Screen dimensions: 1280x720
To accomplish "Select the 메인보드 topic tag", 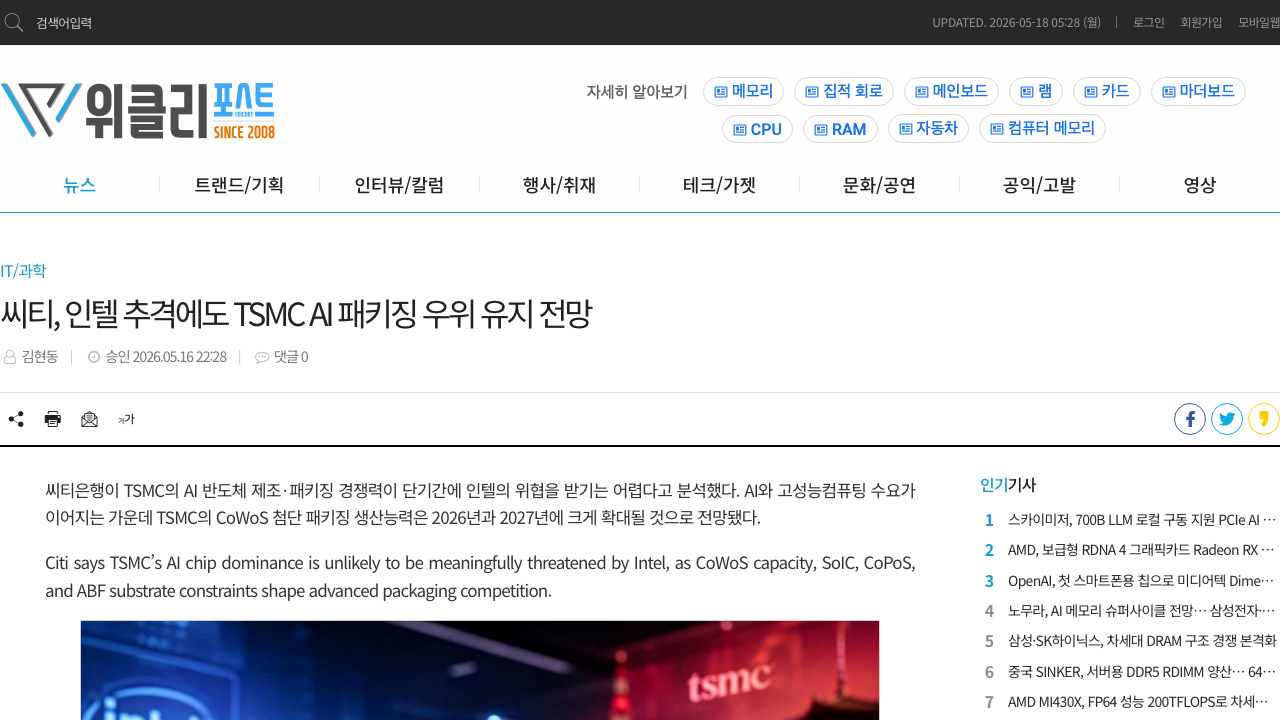I will 951,91.
